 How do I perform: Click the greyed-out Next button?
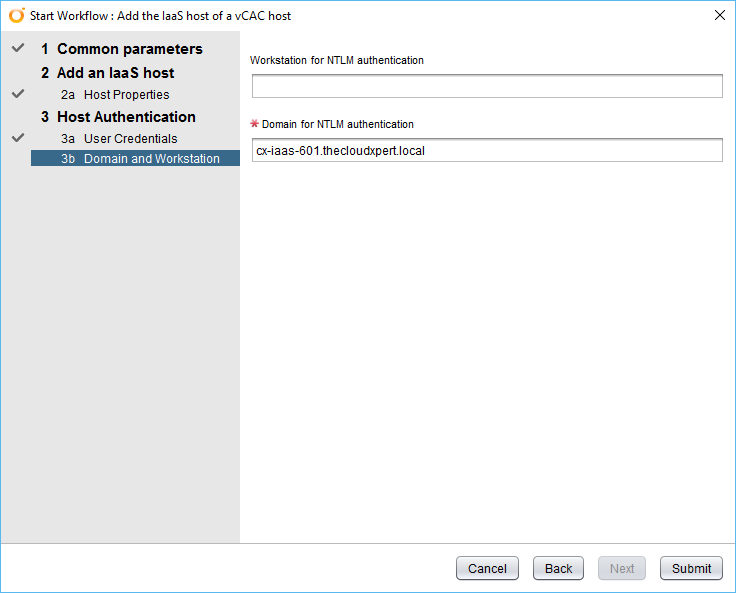622,568
